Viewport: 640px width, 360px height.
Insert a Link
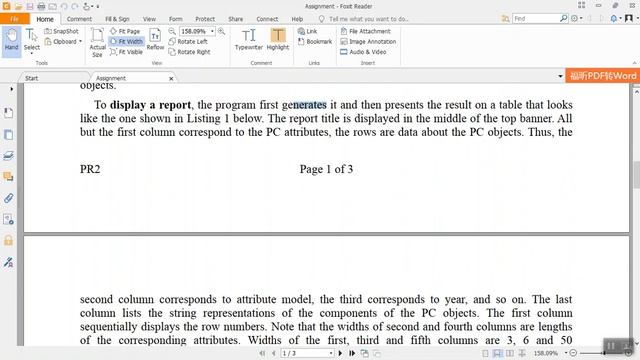coord(307,31)
